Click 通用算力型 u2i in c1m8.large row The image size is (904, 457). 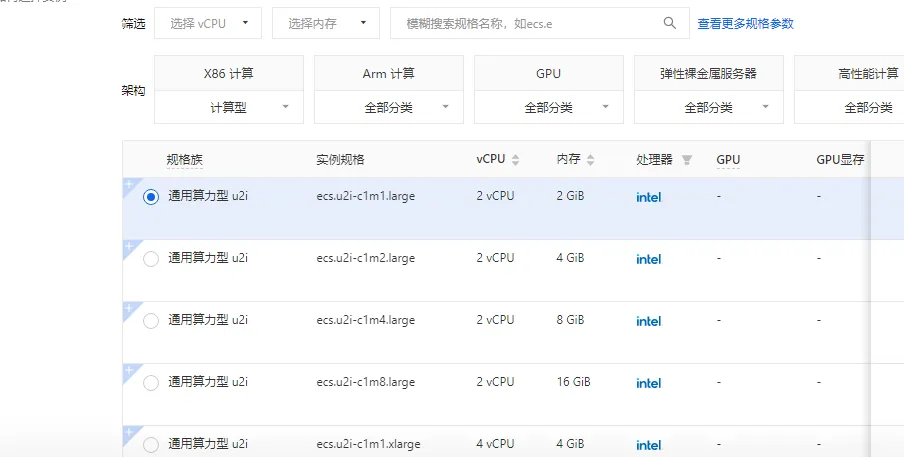tap(208, 382)
